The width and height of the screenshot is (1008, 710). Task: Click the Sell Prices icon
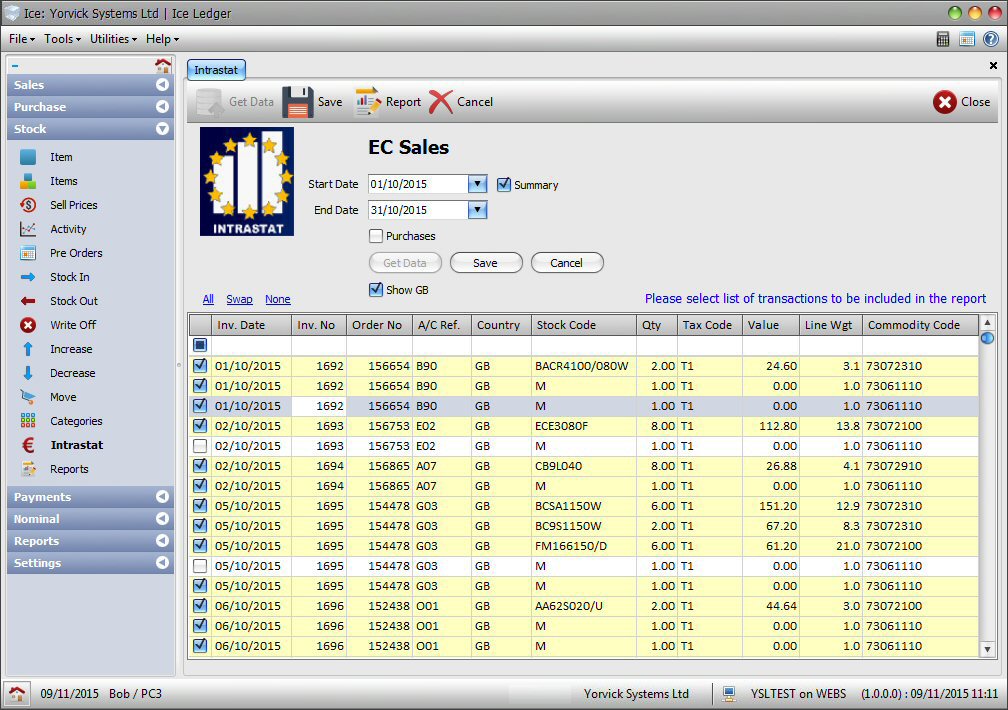pyautogui.click(x=29, y=205)
